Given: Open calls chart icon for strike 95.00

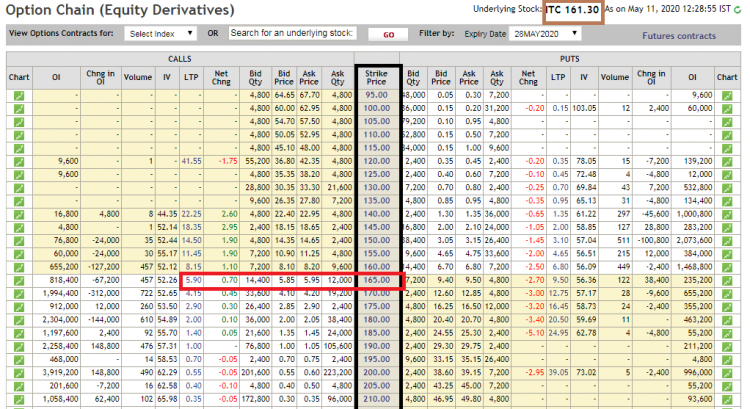Looking at the screenshot, I should click(19, 95).
